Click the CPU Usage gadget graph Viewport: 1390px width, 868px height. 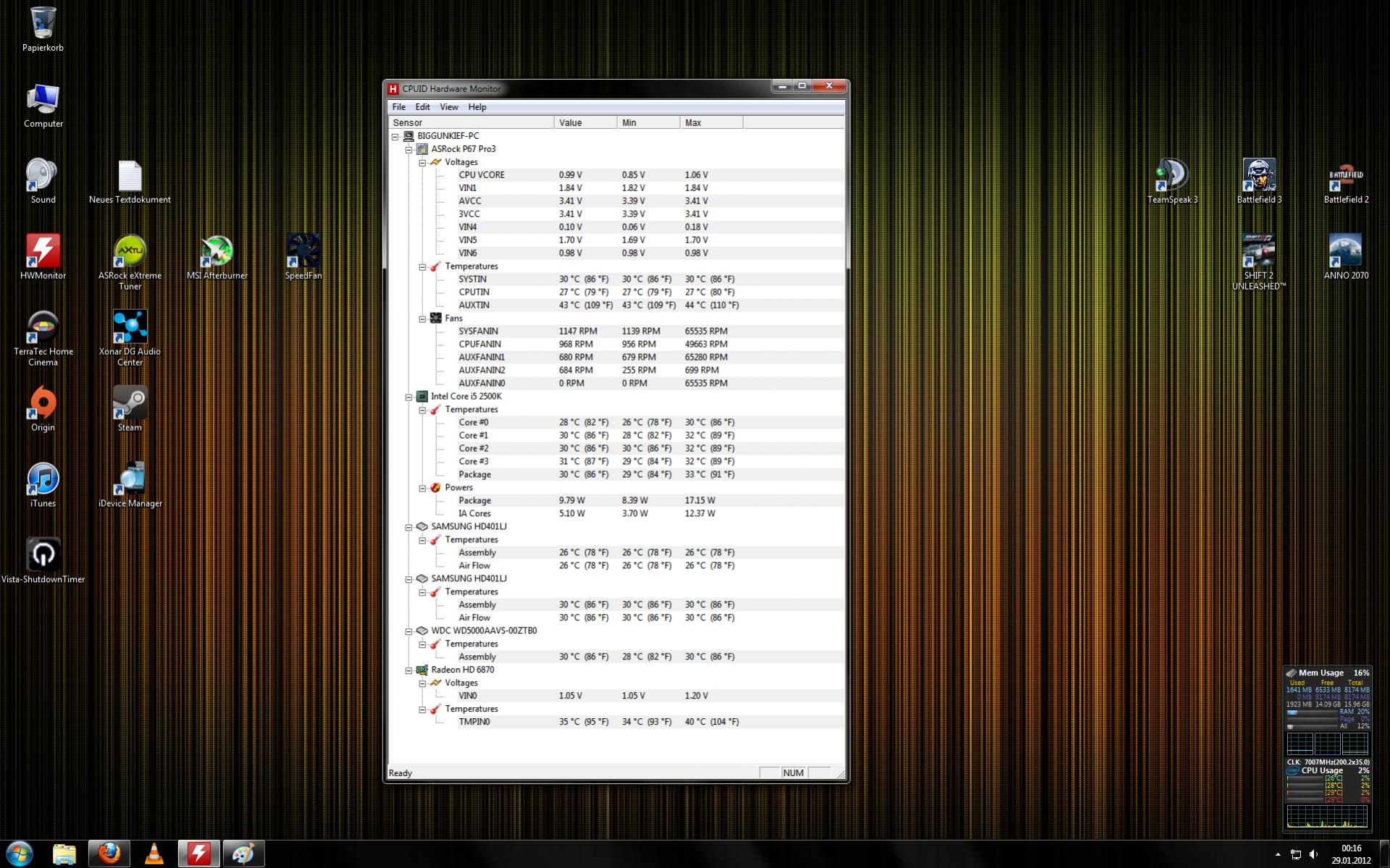(x=1327, y=816)
